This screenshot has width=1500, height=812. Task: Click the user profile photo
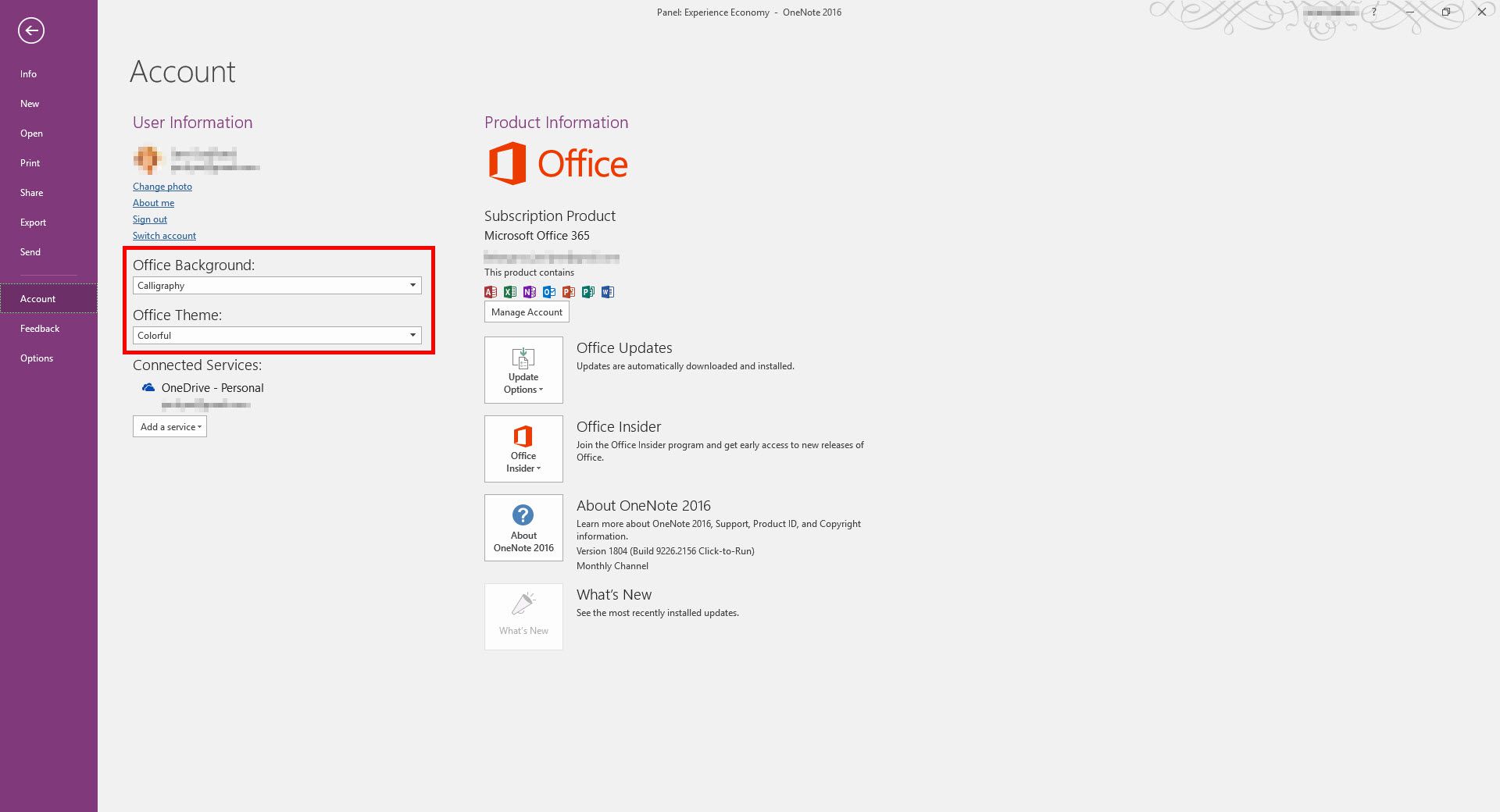click(x=148, y=159)
